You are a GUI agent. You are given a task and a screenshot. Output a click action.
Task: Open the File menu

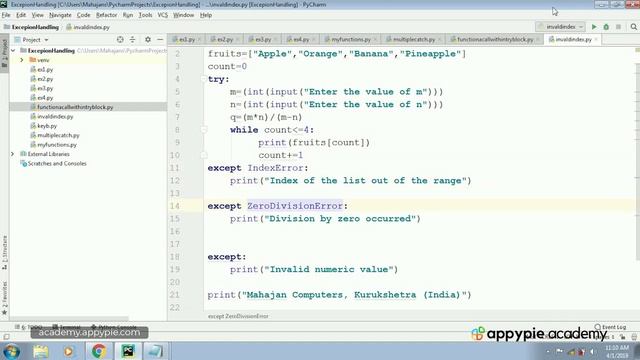point(6,15)
